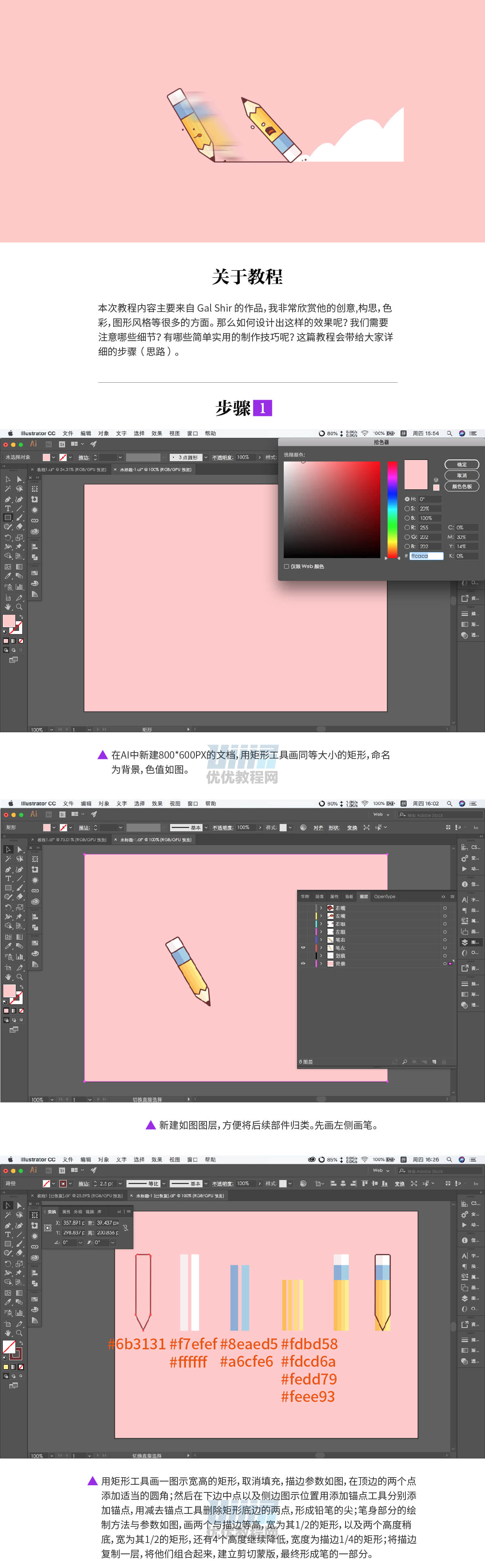This screenshot has height=1568, width=485.
Task: Select Direct Selection tool in the Transform panel screenshot
Action: coord(19,1205)
